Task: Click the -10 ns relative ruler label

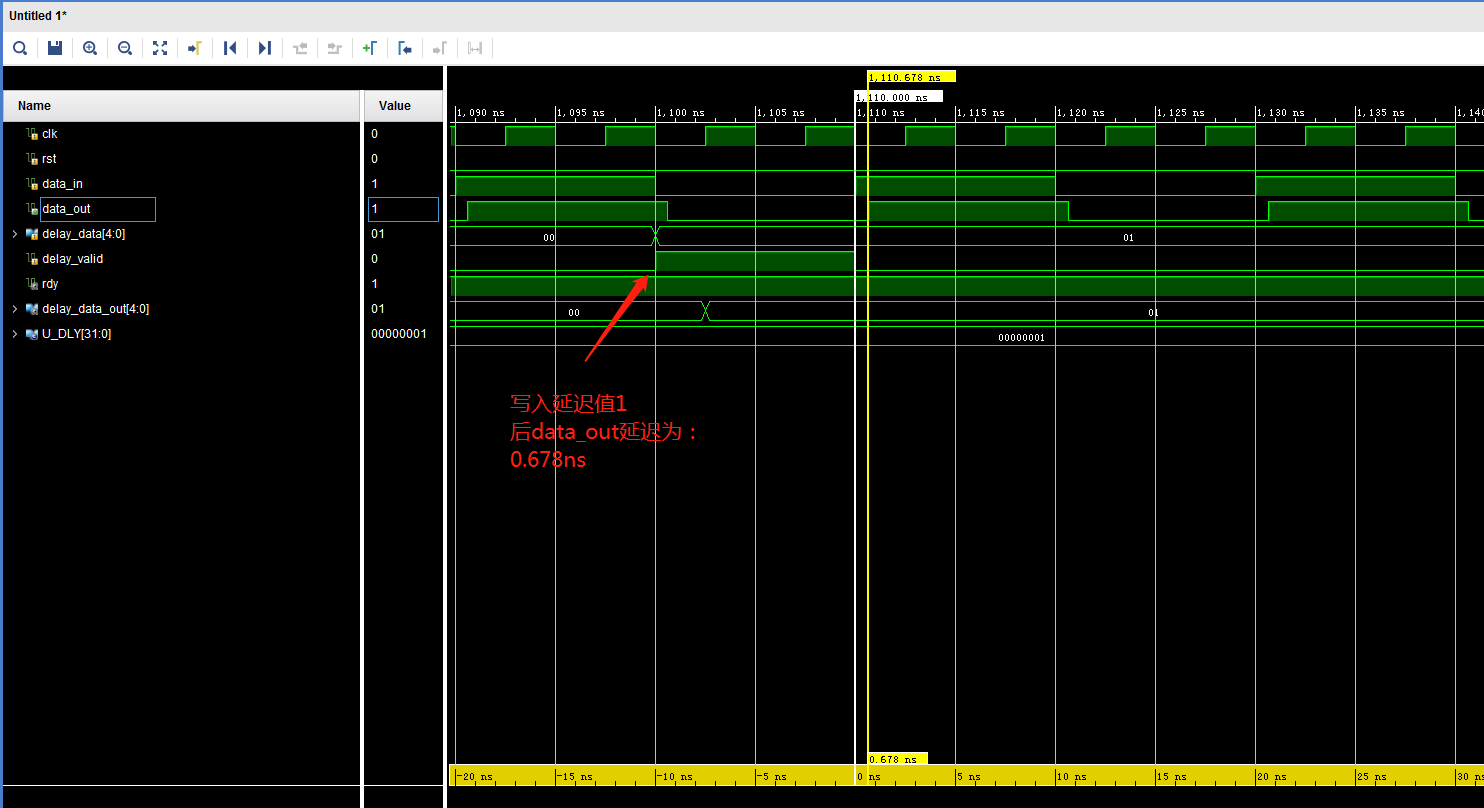Action: point(675,777)
